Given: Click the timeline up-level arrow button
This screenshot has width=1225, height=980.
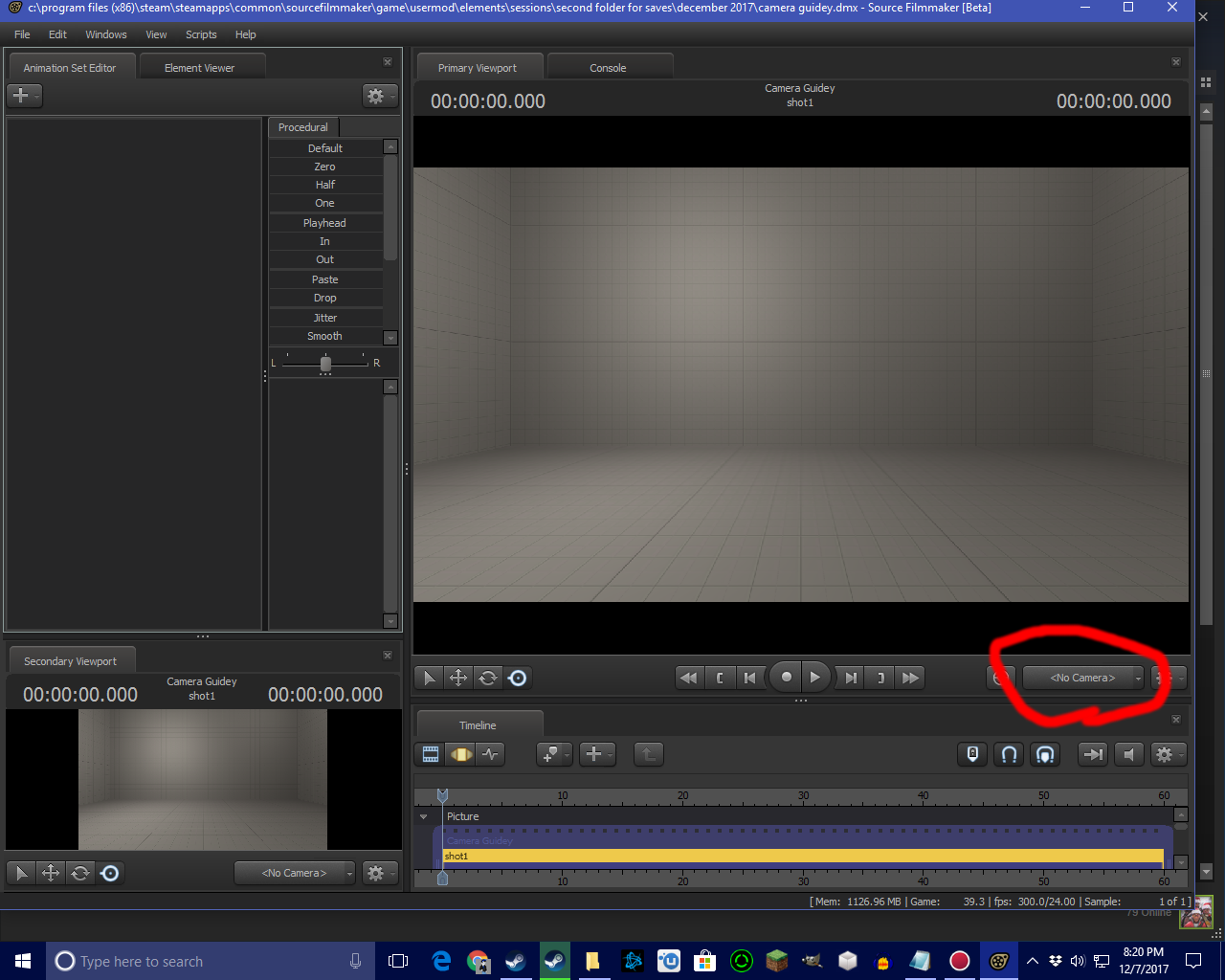Looking at the screenshot, I should point(648,754).
